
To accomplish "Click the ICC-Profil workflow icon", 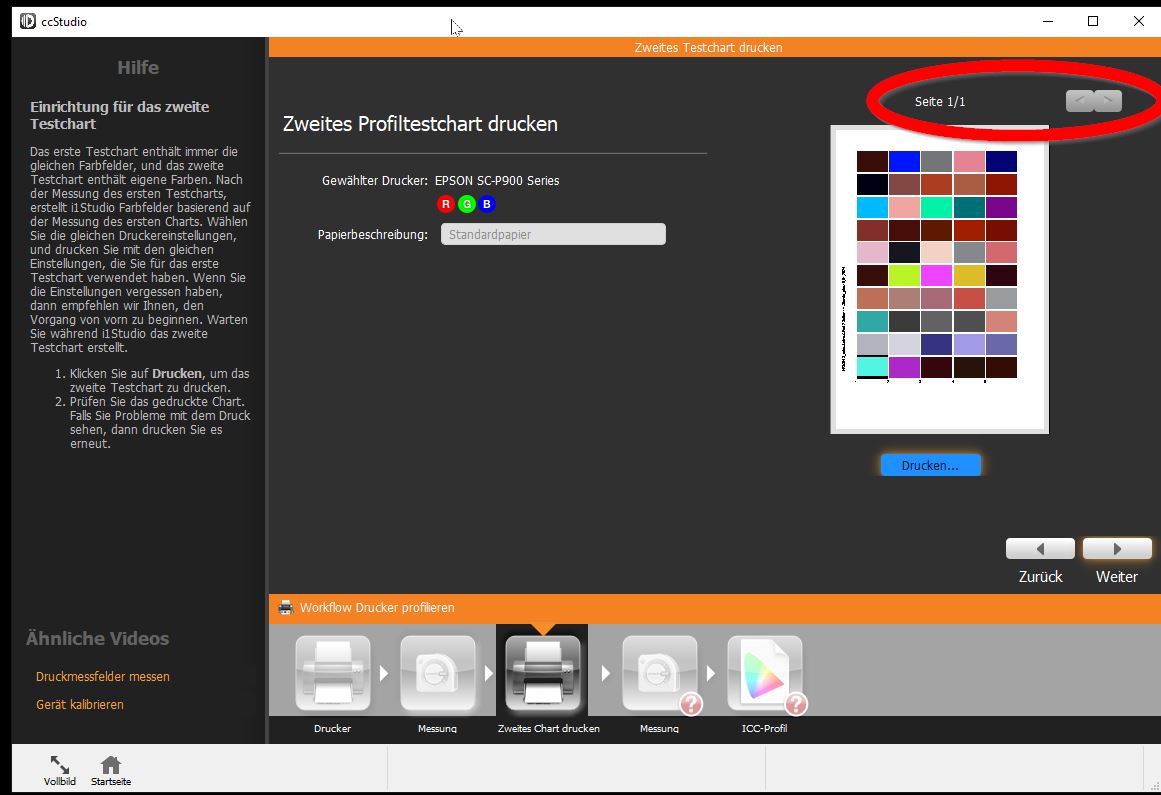I will click(764, 673).
